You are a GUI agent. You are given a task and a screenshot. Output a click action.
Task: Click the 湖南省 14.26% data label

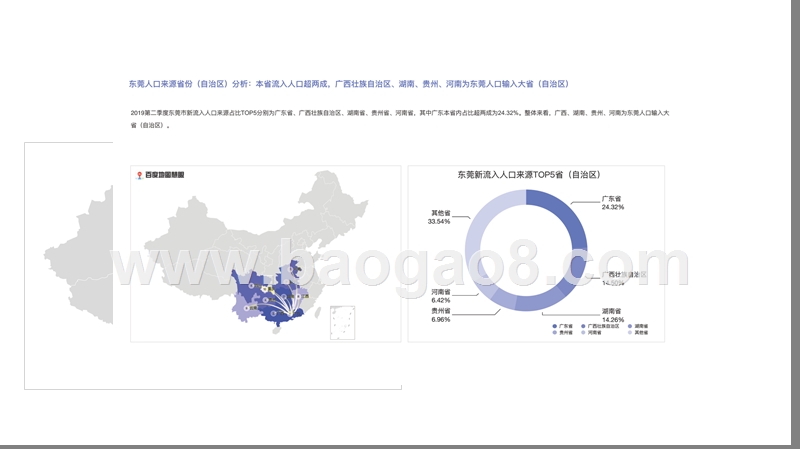pyautogui.click(x=612, y=315)
